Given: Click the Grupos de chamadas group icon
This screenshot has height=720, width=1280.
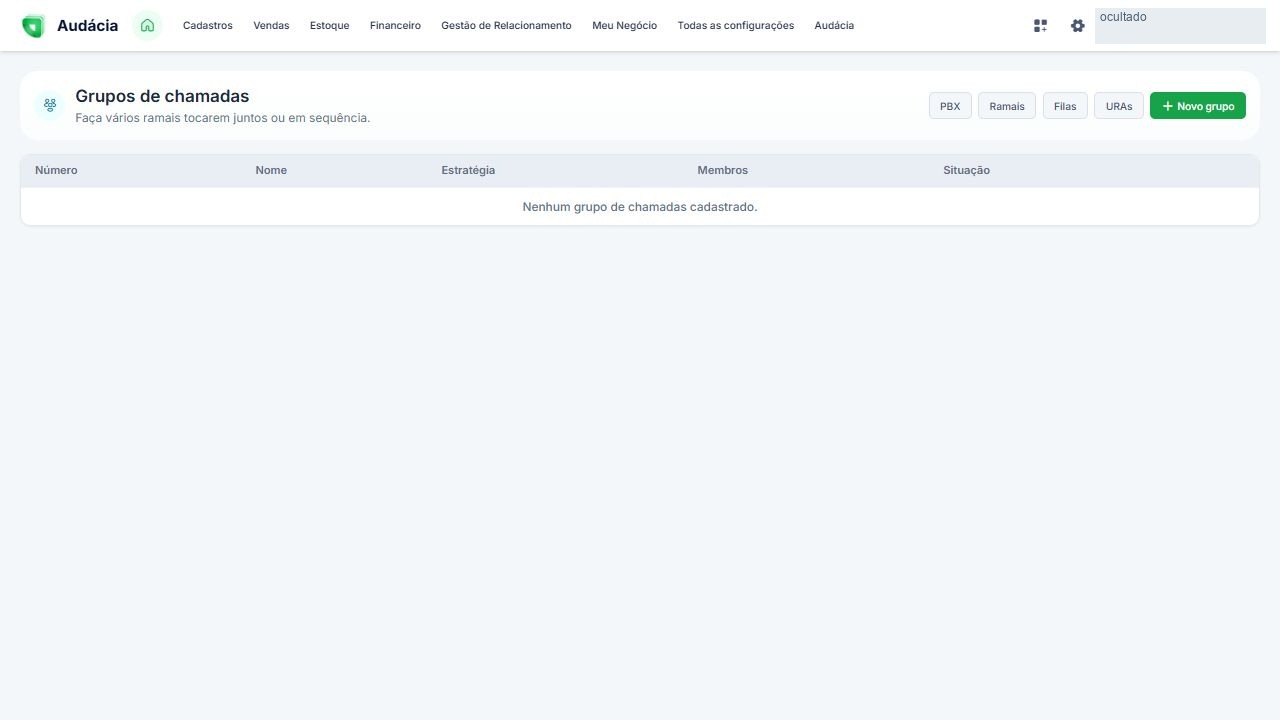Looking at the screenshot, I should pyautogui.click(x=49, y=105).
